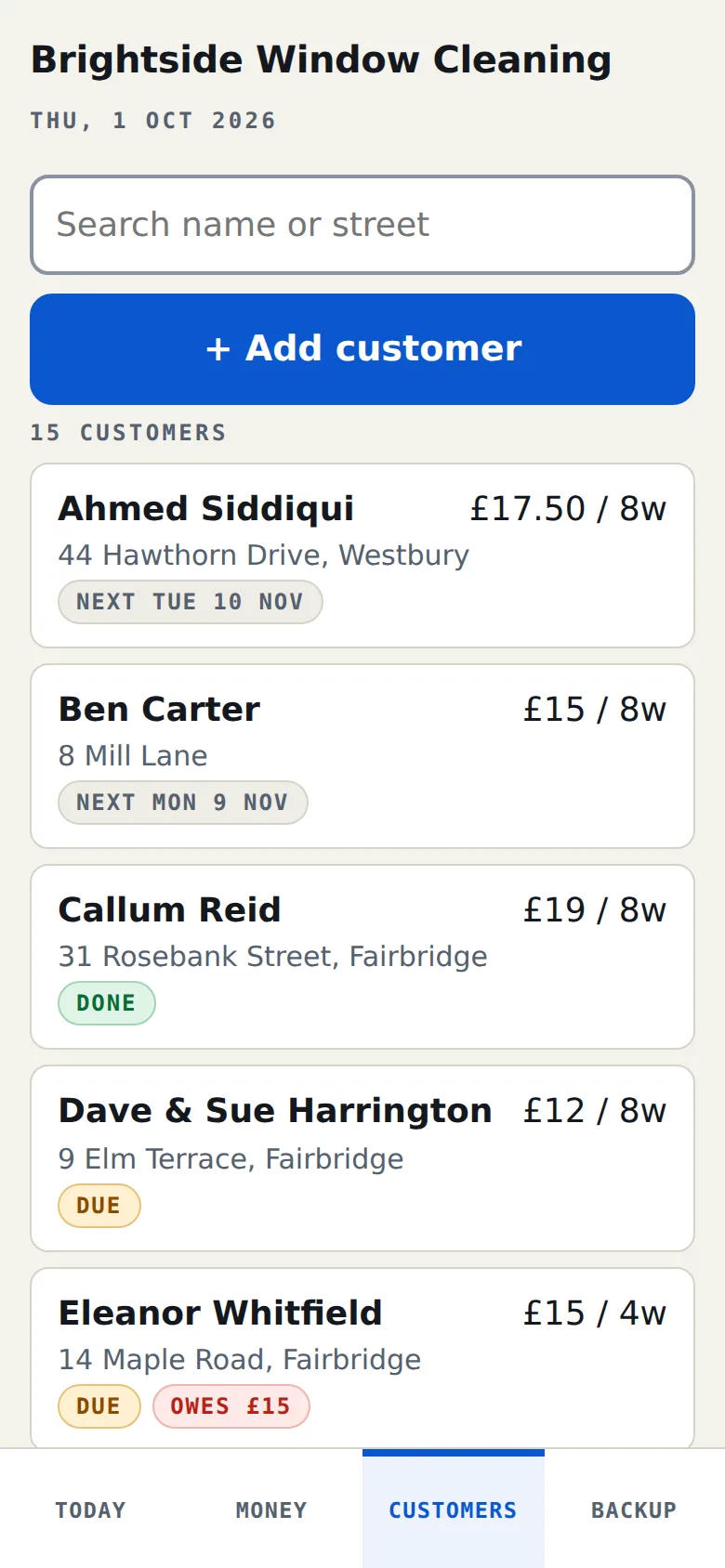Viewport: 725px width, 1568px height.
Task: Select the Customers tab
Action: click(x=453, y=1509)
